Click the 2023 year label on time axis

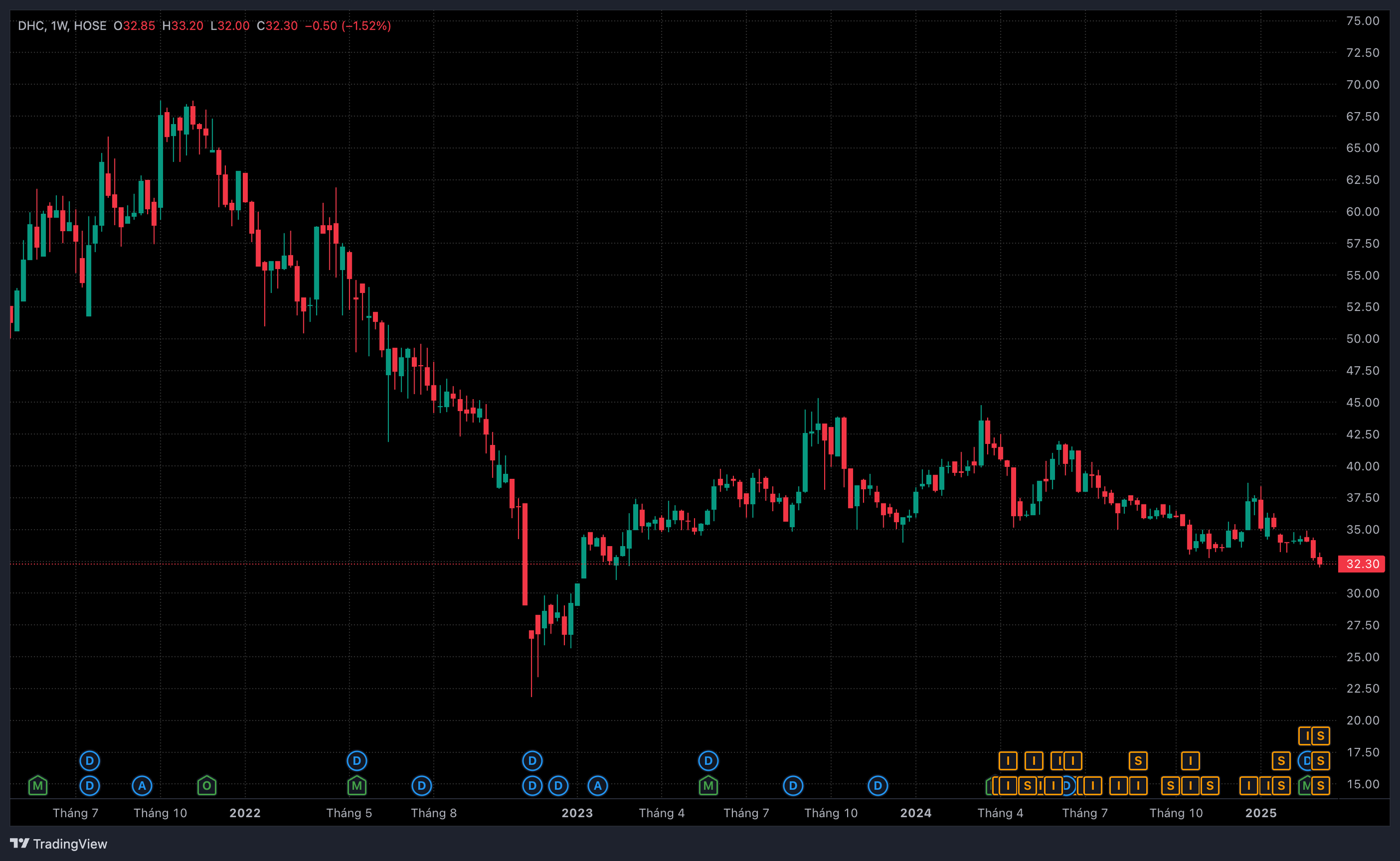[577, 813]
